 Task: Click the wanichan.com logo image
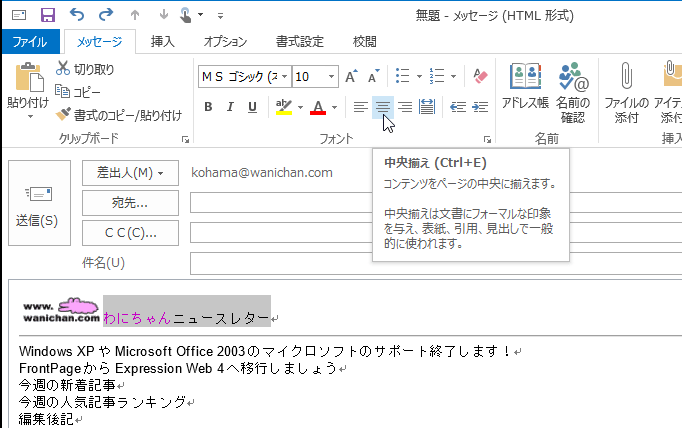[61, 311]
